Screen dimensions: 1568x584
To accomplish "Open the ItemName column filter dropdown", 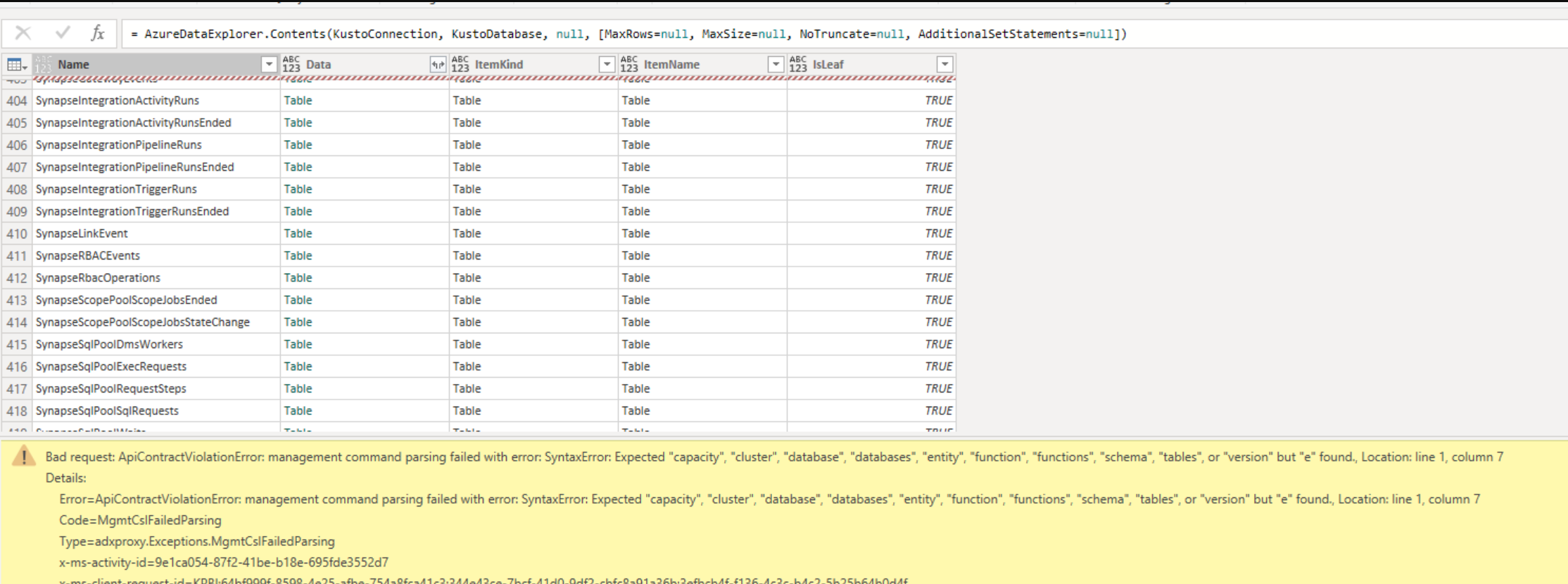I will 776,65.
